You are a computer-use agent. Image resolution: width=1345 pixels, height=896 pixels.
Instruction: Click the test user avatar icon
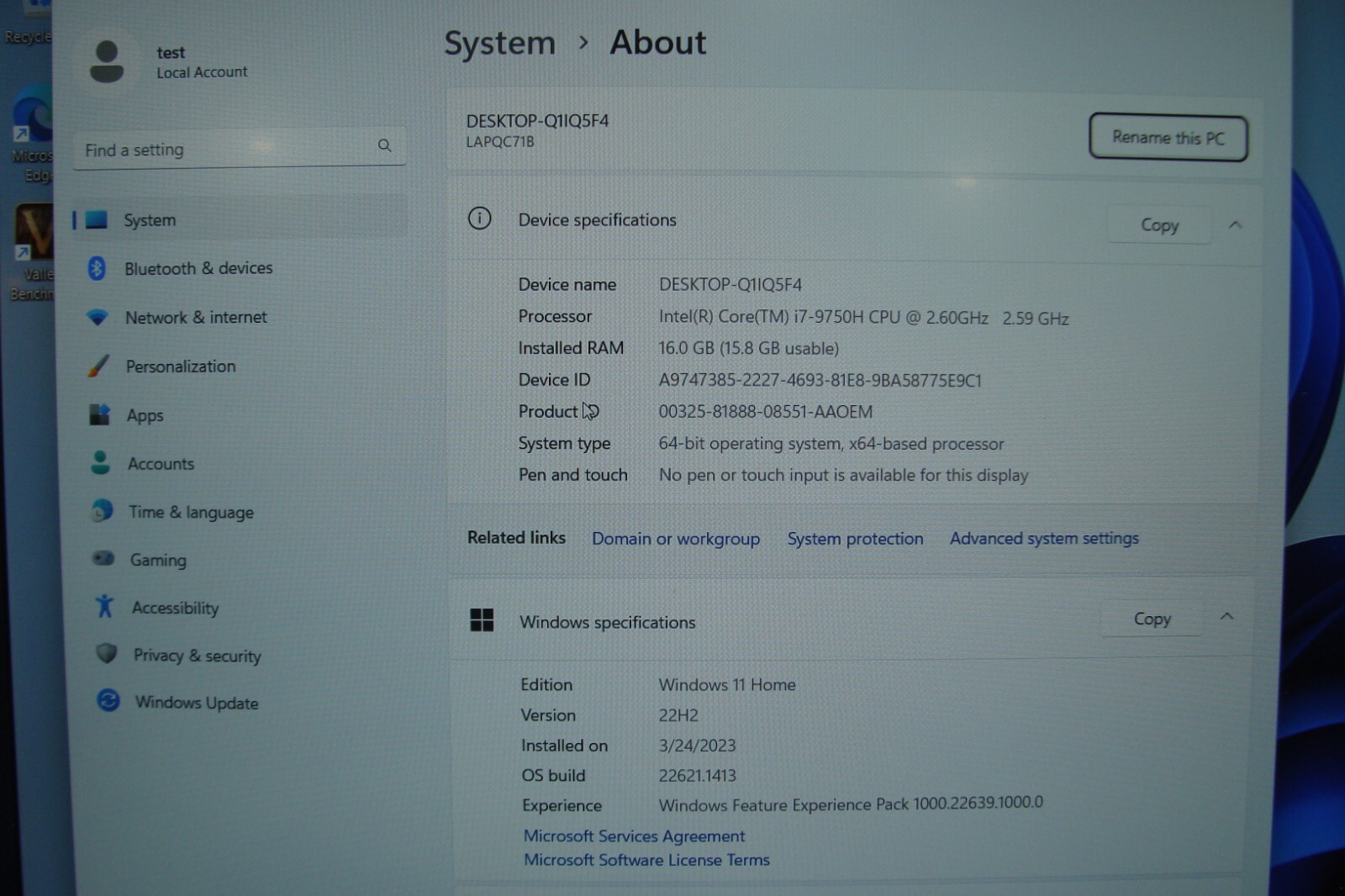coord(107,62)
